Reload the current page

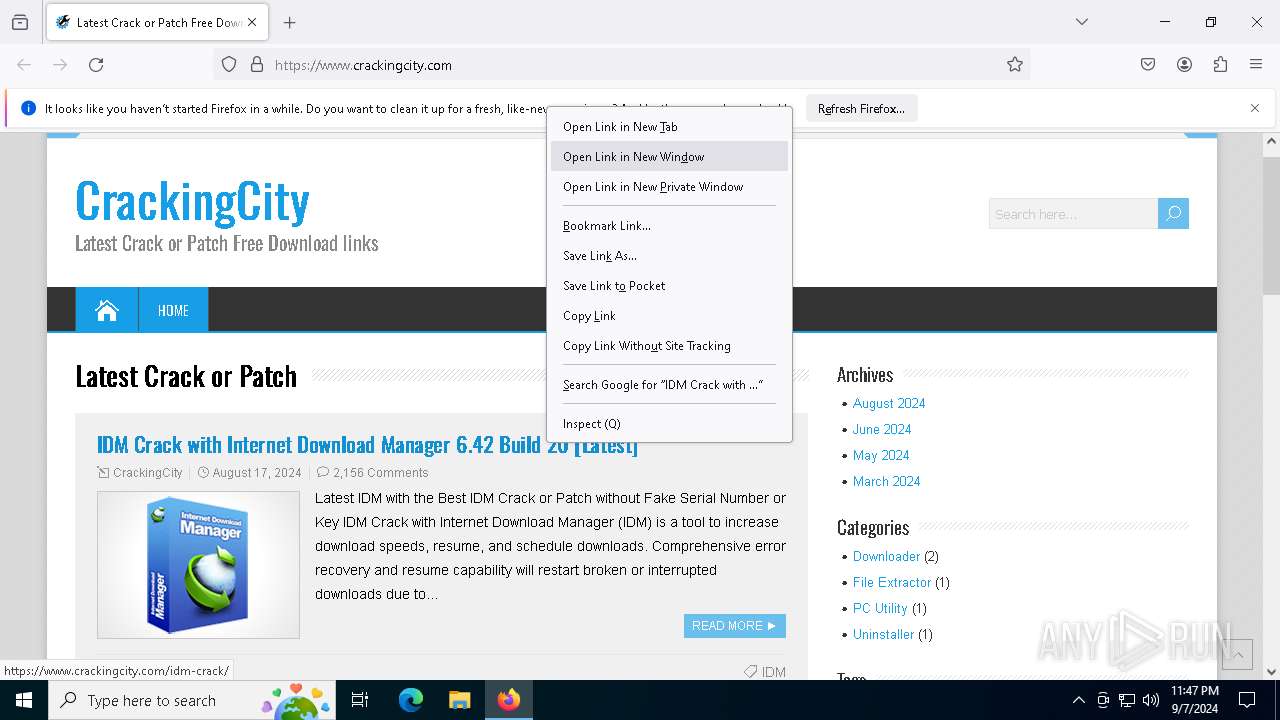96,65
